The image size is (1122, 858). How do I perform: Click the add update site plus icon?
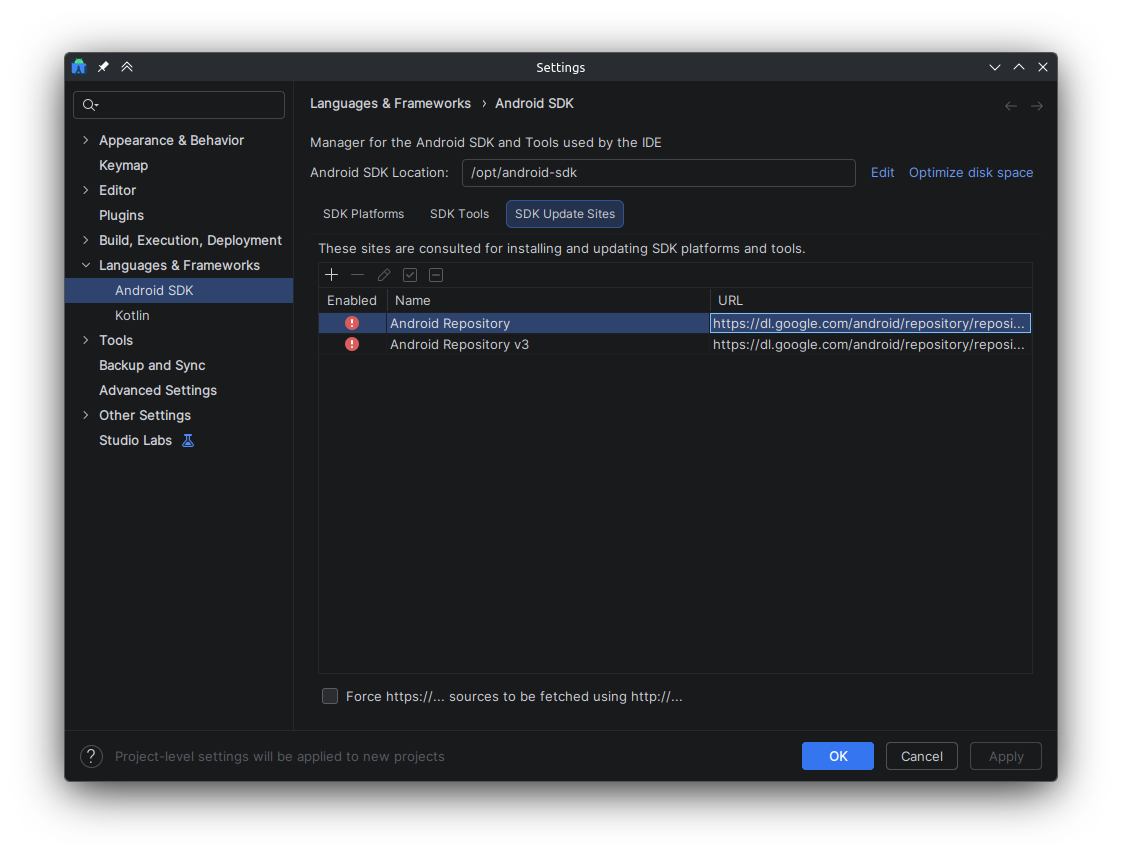click(x=331, y=275)
